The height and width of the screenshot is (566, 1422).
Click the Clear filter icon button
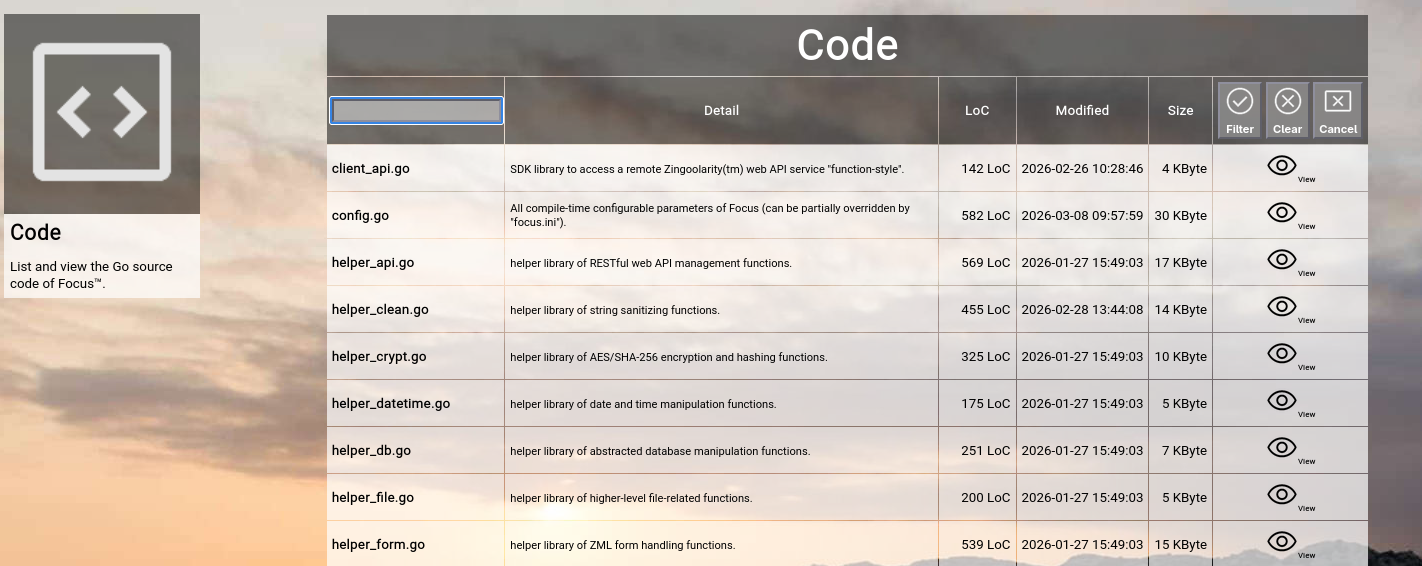coord(1287,110)
